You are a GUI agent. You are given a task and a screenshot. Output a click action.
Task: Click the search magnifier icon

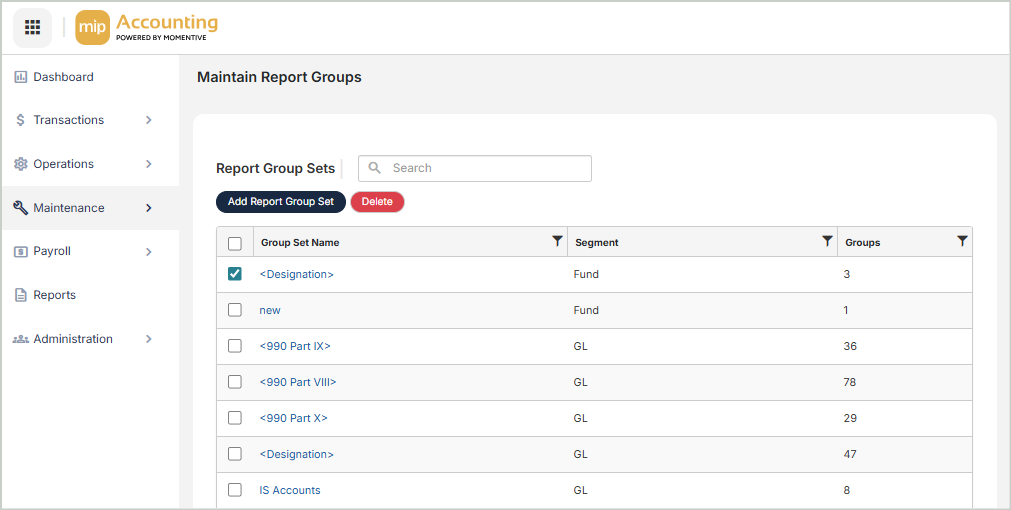point(375,168)
